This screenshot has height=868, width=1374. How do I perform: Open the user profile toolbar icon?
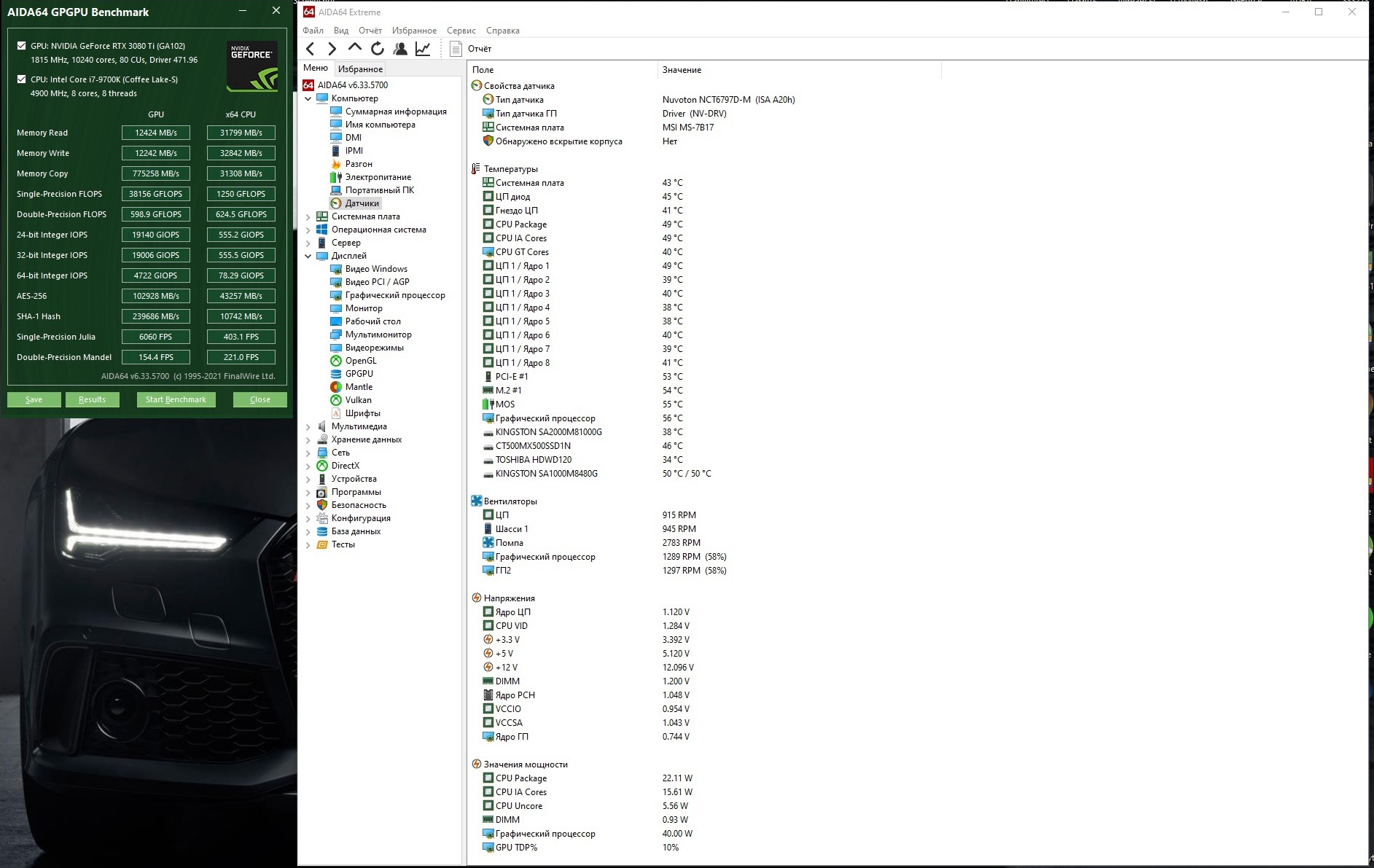coord(400,49)
